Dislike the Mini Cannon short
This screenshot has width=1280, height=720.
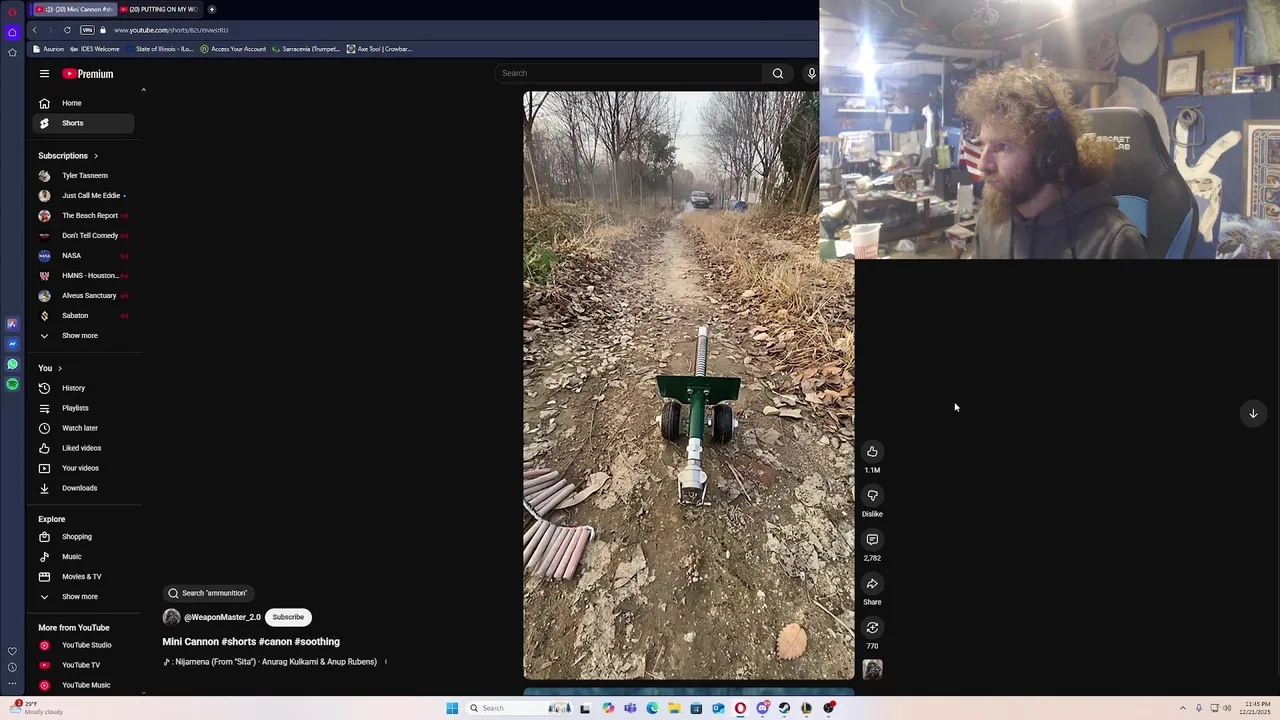click(872, 496)
